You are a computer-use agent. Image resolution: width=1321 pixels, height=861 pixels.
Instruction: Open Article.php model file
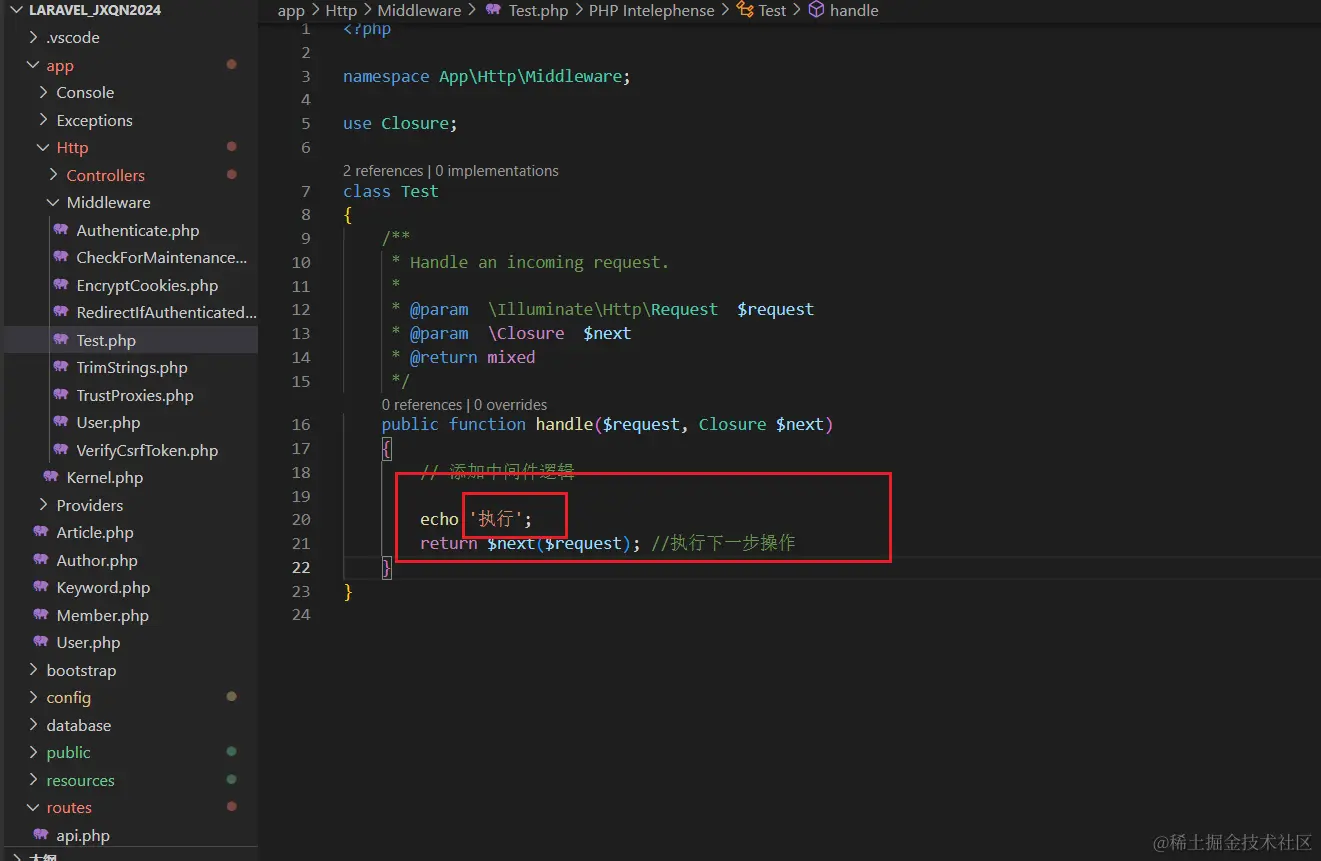tap(95, 532)
